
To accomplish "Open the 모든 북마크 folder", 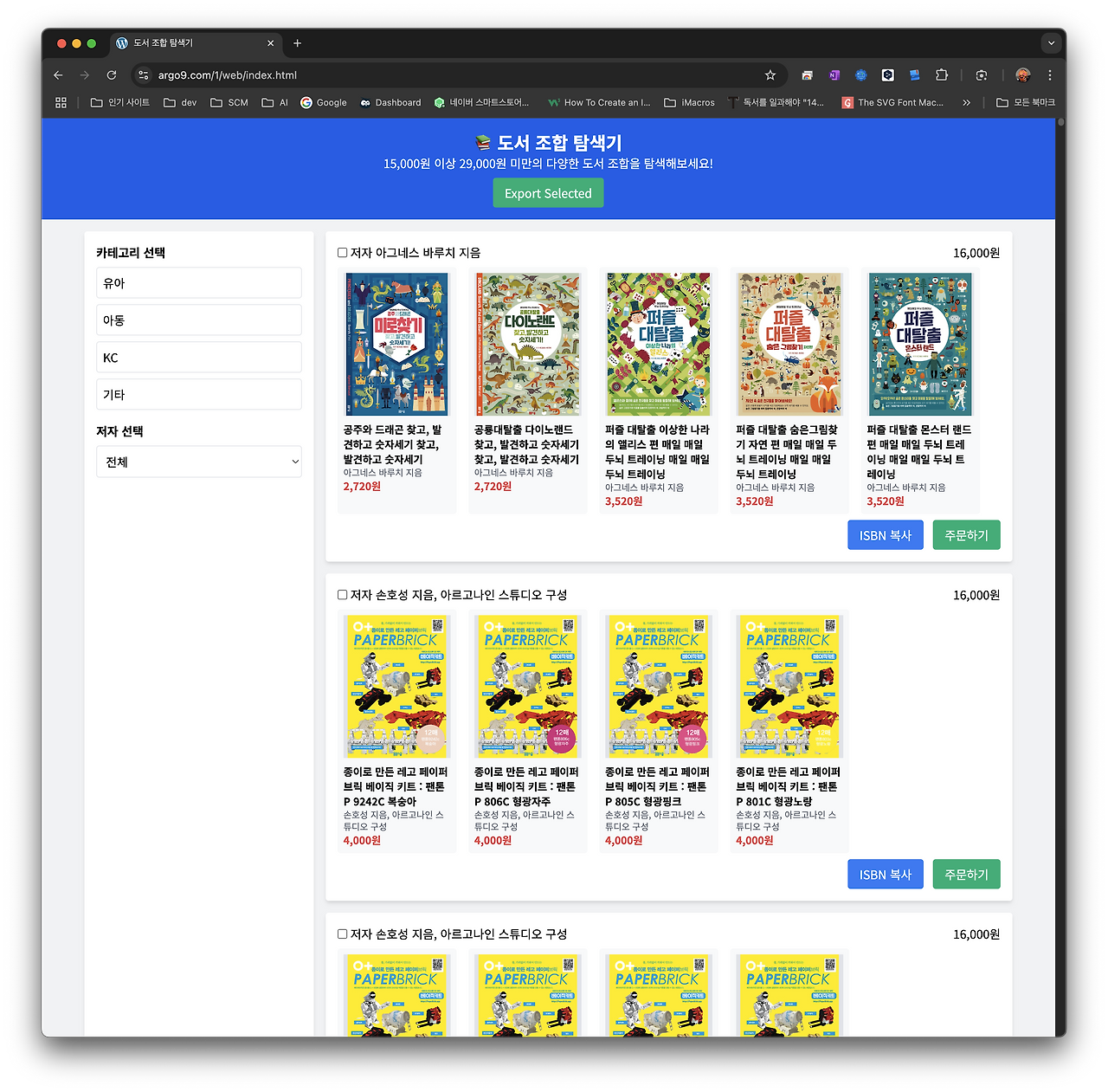I will pos(1027,102).
